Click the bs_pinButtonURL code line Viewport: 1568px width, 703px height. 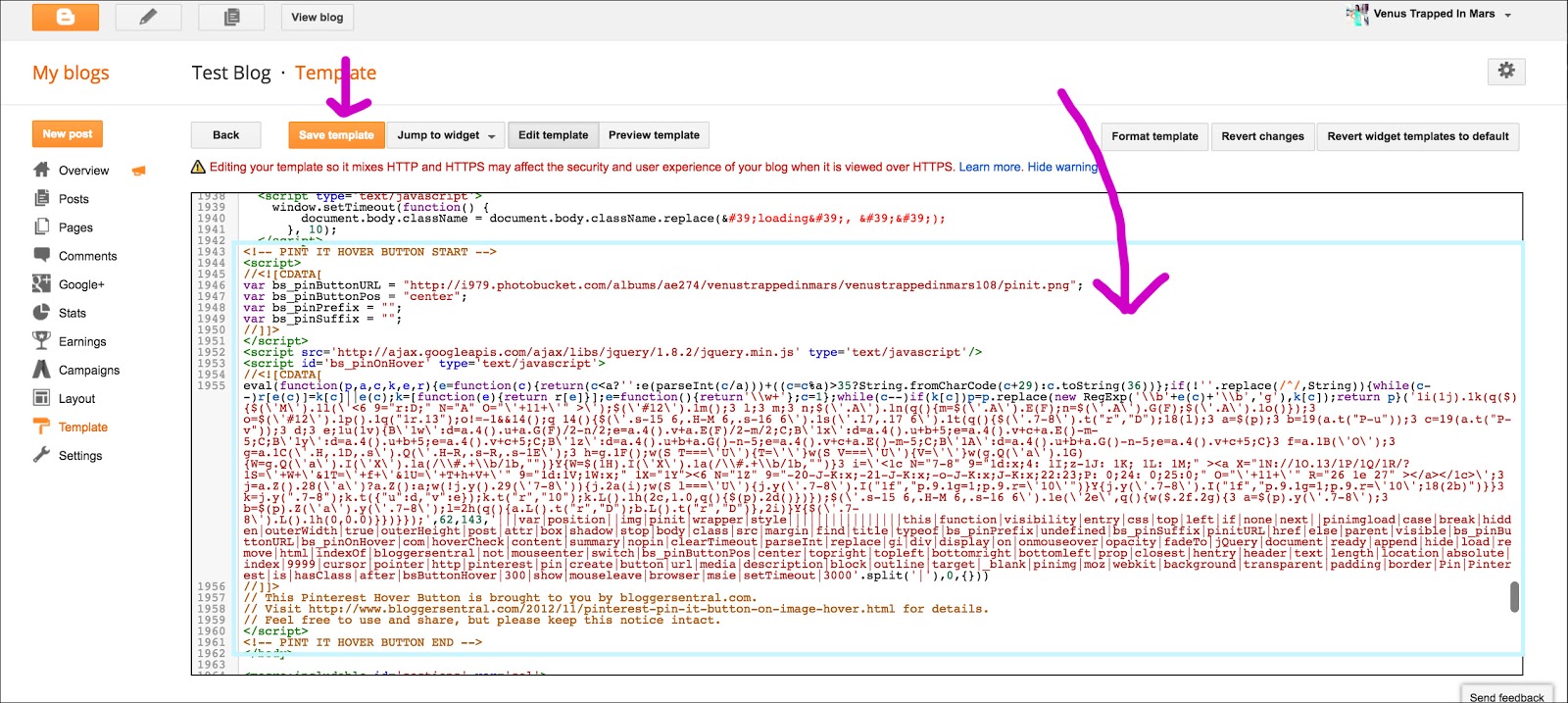(663, 285)
